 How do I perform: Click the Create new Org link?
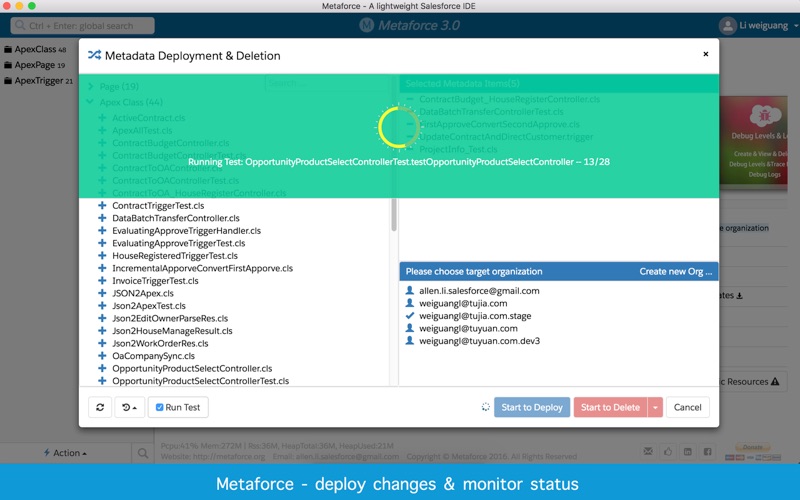click(x=676, y=271)
